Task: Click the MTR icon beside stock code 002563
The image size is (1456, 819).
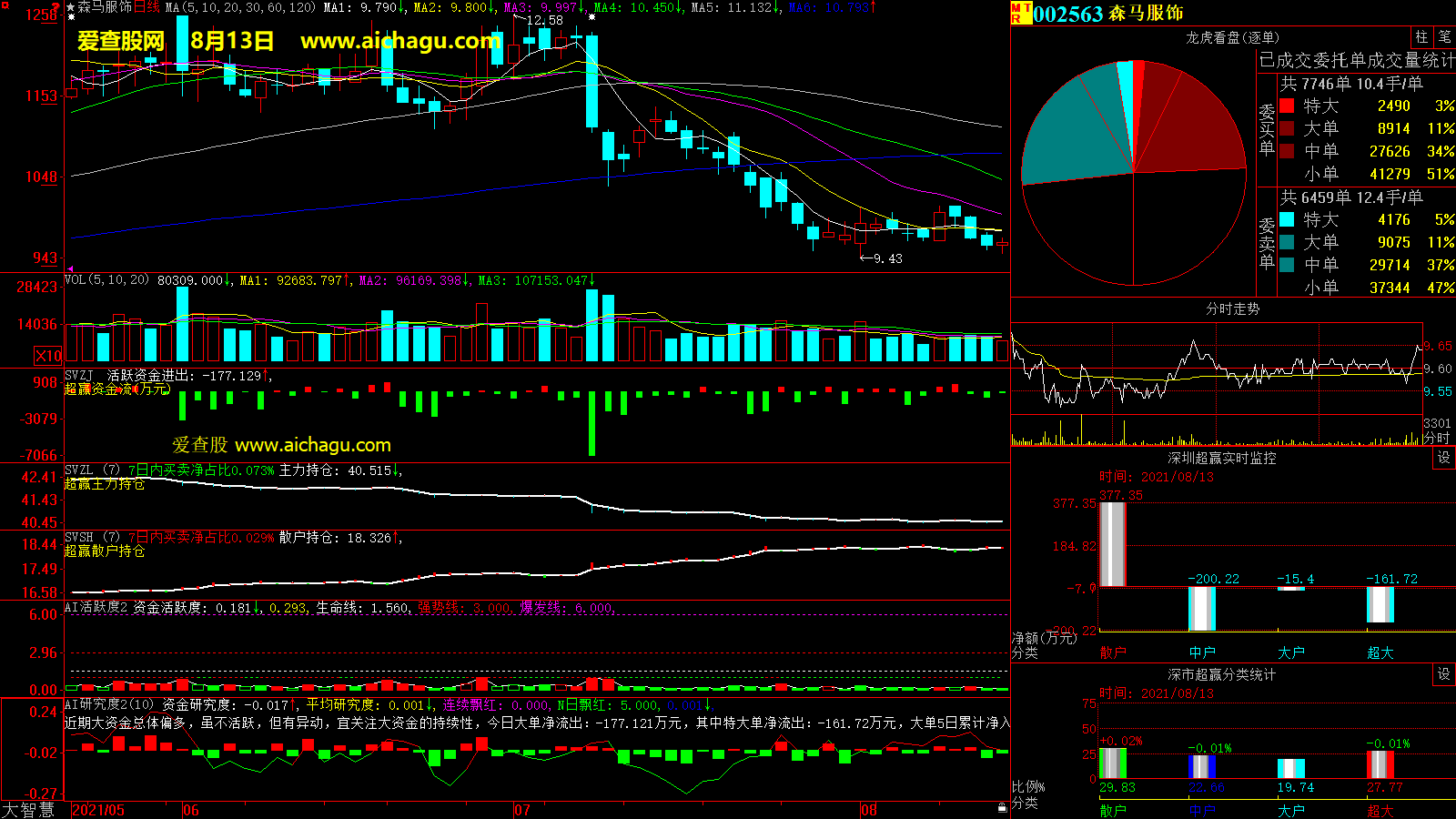Action: coord(1020,13)
